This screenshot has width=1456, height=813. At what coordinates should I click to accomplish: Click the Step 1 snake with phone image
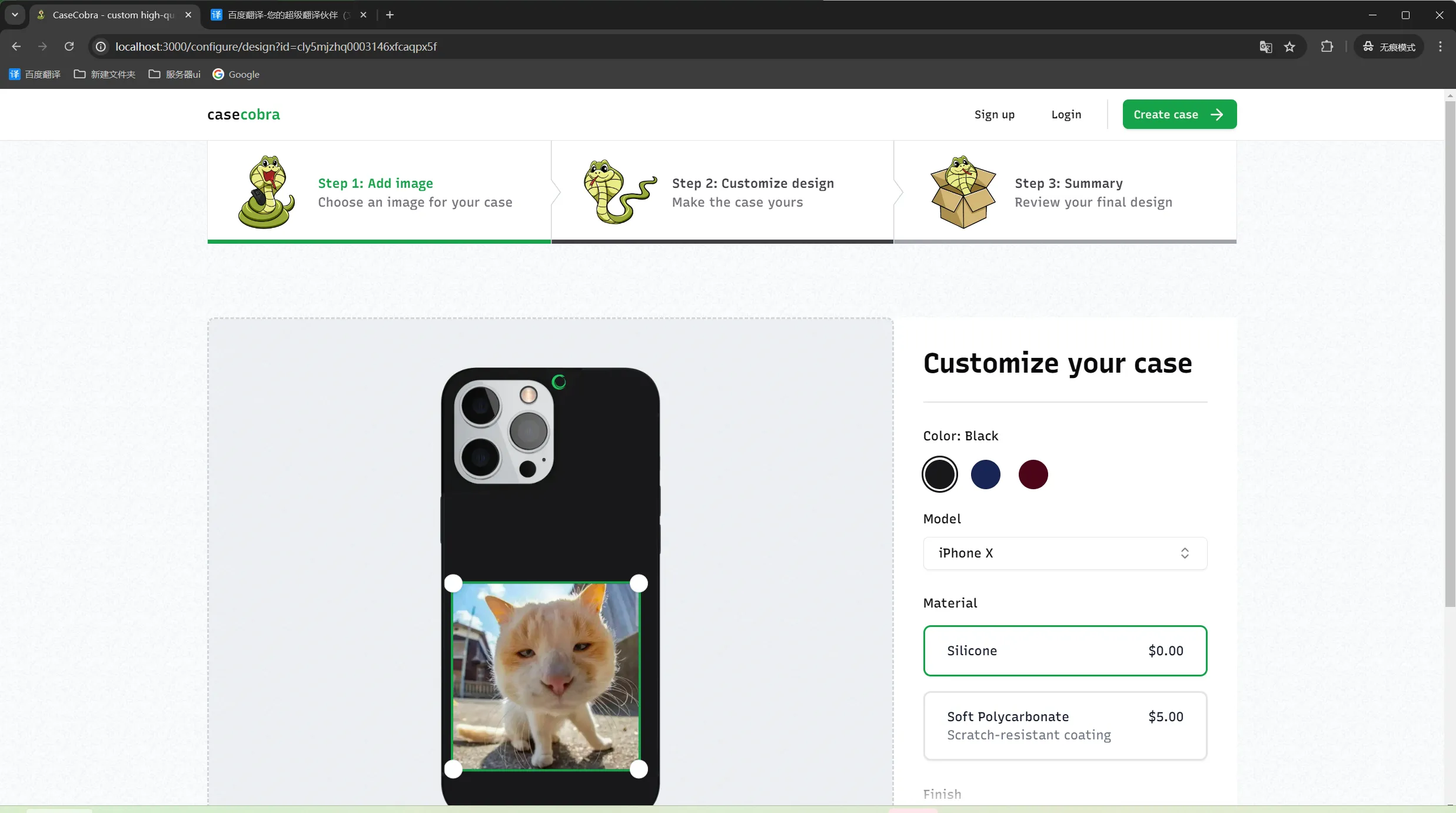coord(266,191)
